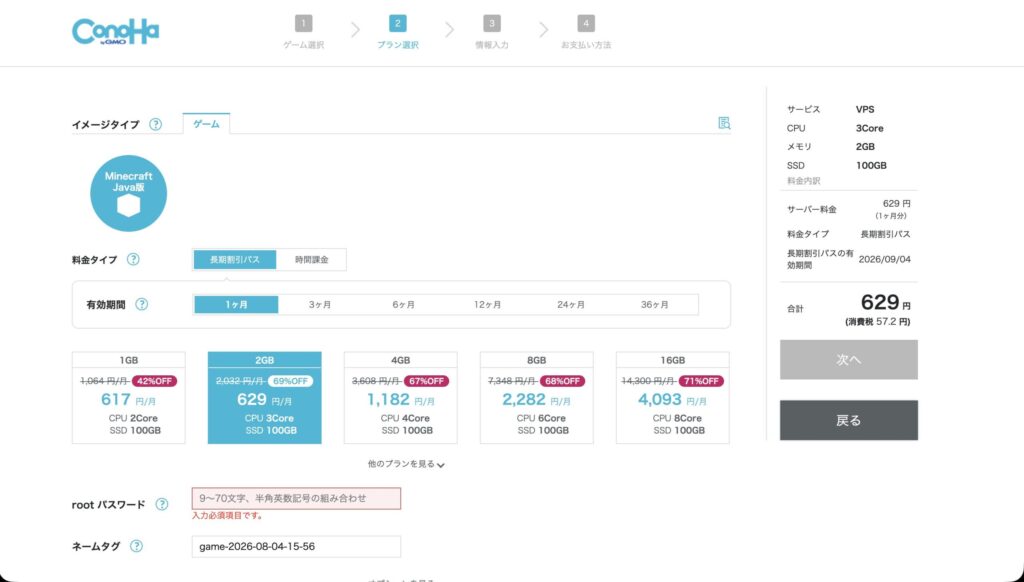Switch to the ゲーム tab

206,123
